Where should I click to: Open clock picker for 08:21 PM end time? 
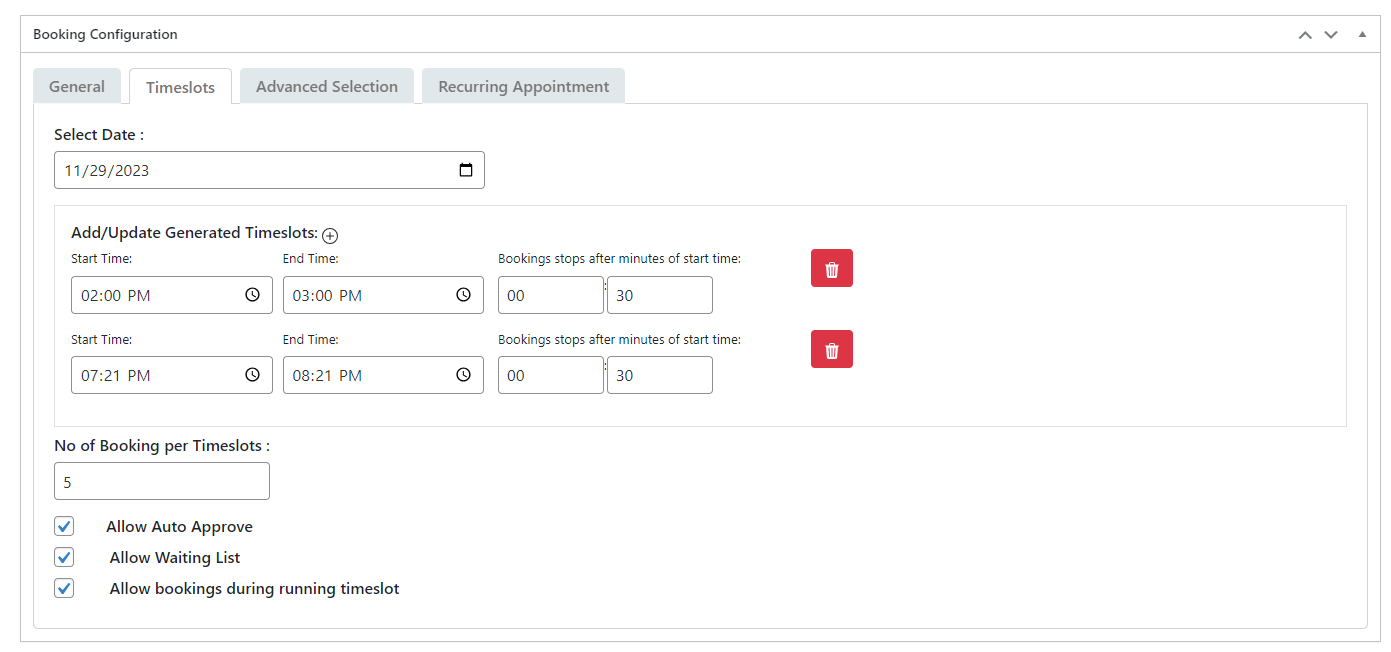[x=463, y=375]
